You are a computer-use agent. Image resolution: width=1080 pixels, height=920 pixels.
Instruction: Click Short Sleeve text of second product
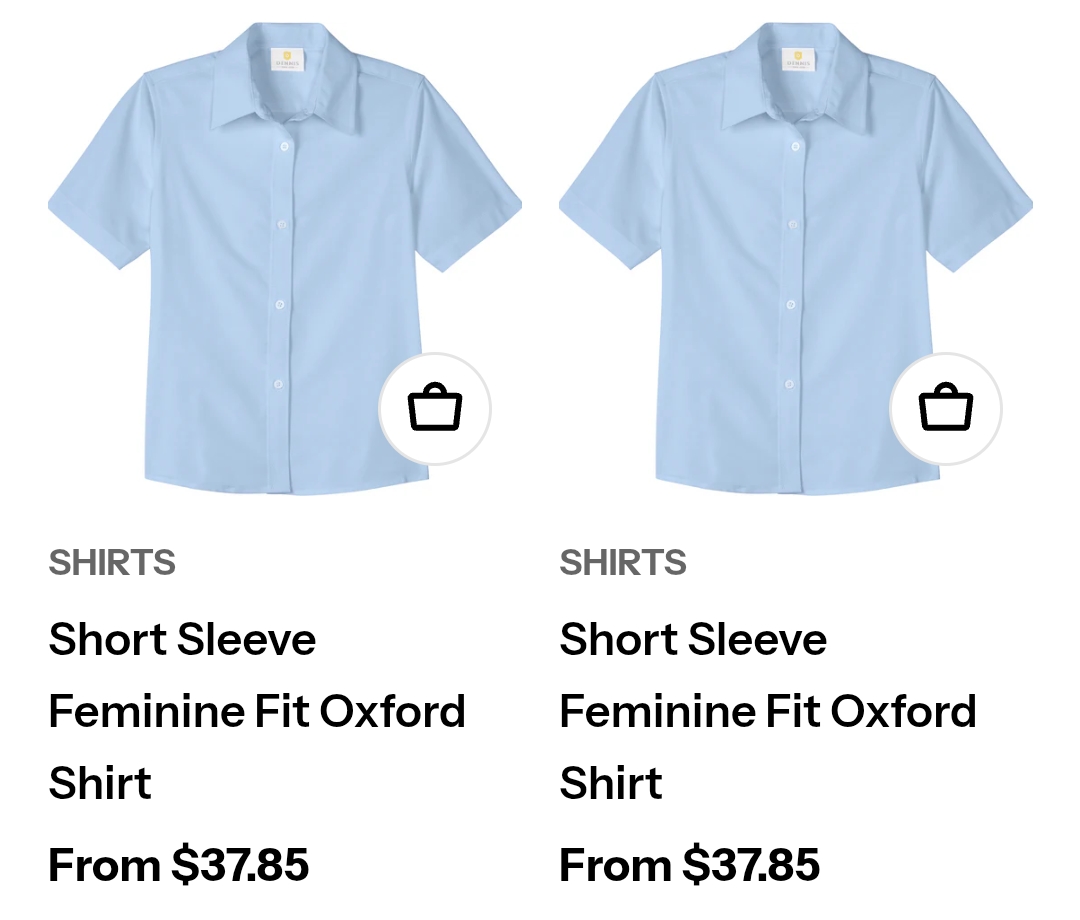694,639
